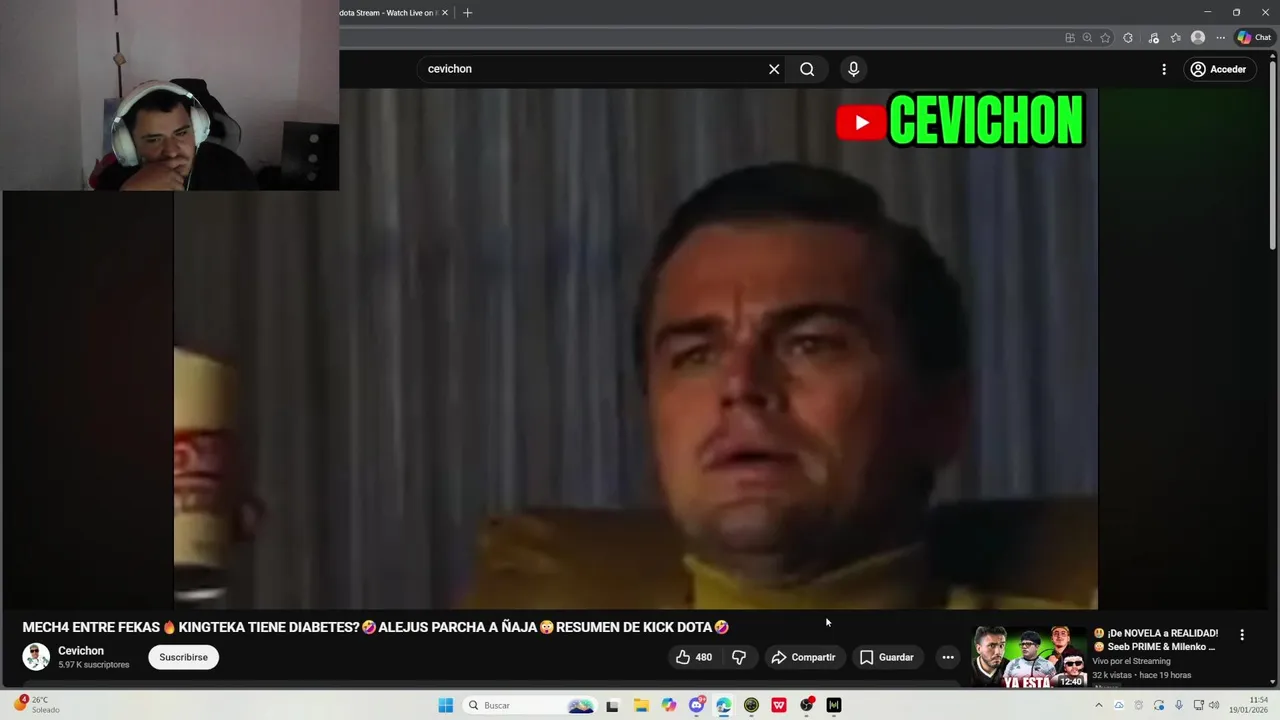Click the taskbar Buscar search box
Viewport: 1280px width, 720px height.
pyautogui.click(x=530, y=705)
